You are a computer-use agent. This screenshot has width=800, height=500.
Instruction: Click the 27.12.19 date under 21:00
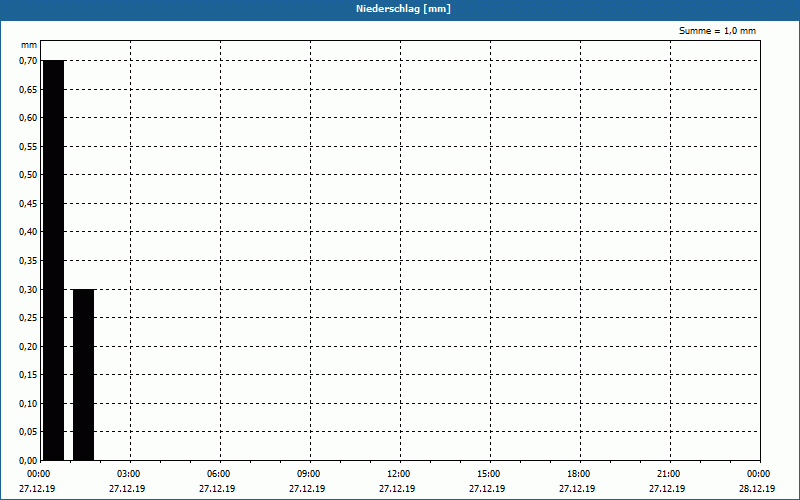pyautogui.click(x=667, y=488)
